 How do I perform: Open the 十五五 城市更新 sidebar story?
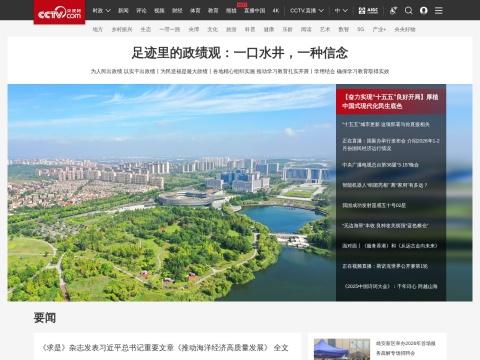[386, 124]
